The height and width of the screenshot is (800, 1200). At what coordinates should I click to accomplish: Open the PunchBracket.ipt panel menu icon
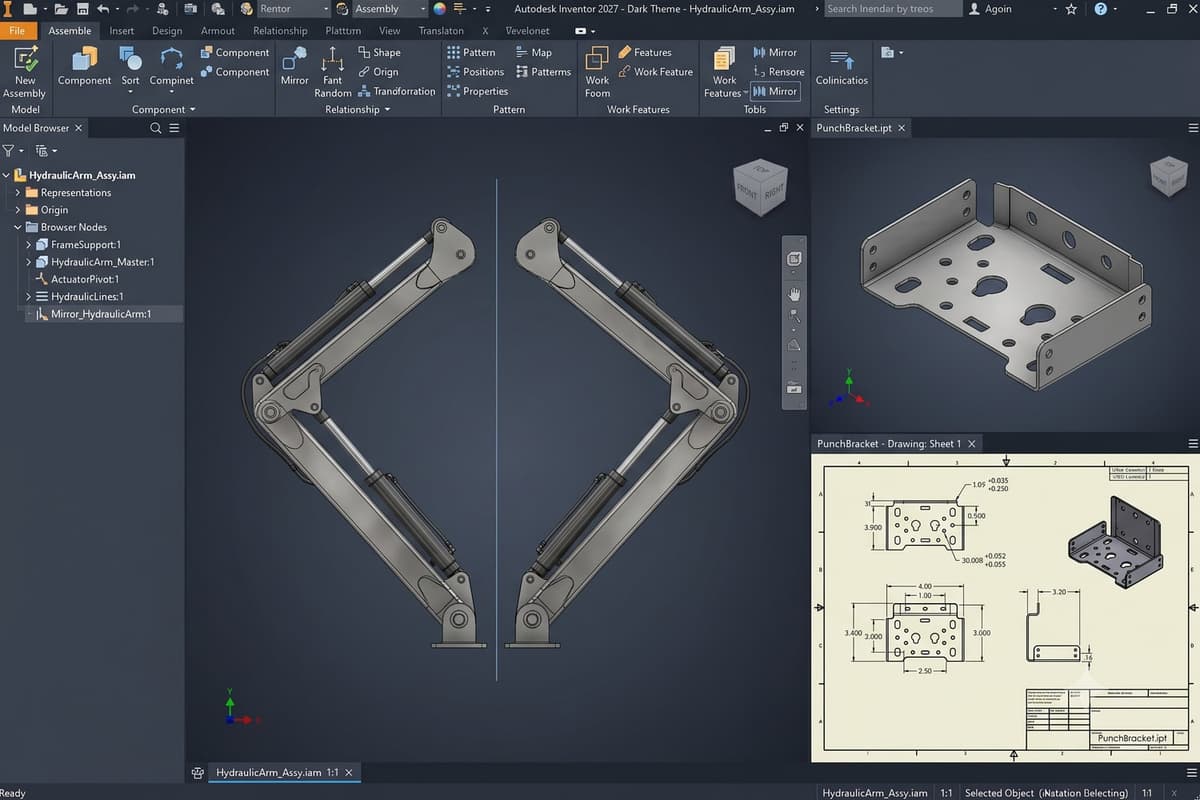click(1192, 128)
